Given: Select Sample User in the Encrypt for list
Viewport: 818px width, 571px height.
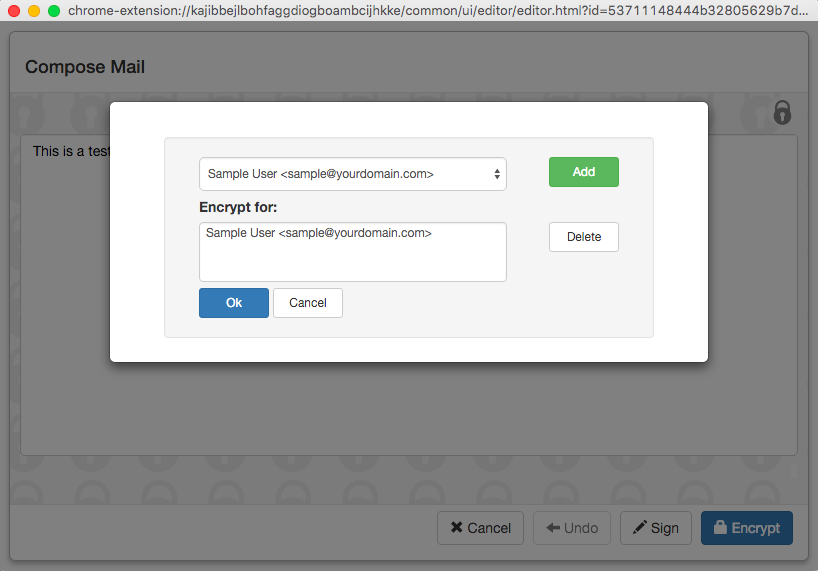Looking at the screenshot, I should click(318, 233).
